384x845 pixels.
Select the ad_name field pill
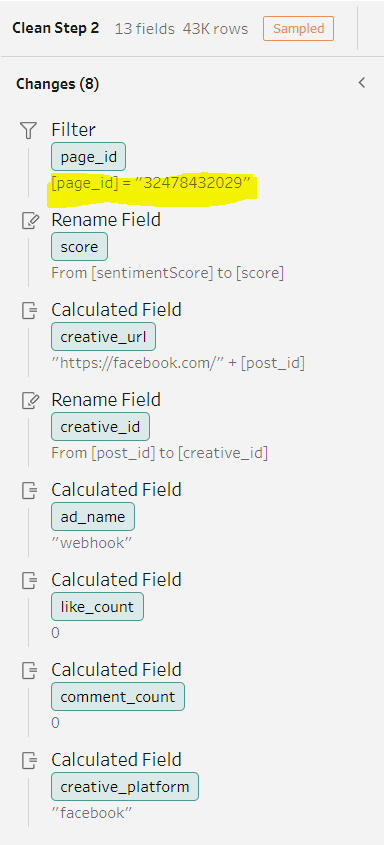[93, 517]
